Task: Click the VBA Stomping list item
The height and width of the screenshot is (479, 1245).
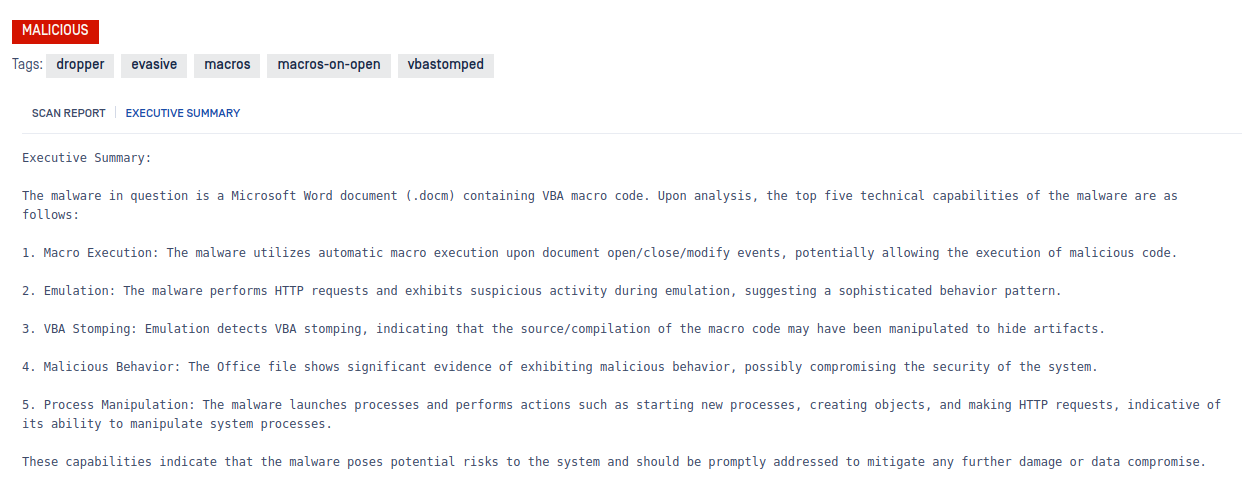Action: point(563,329)
